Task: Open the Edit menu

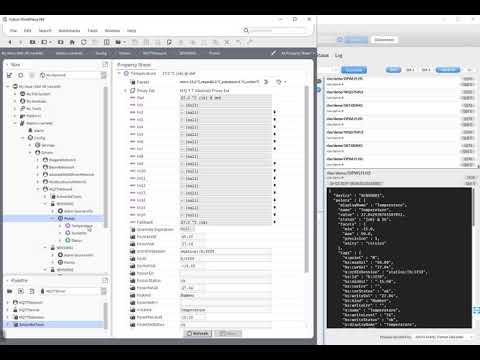Action: tap(28, 30)
